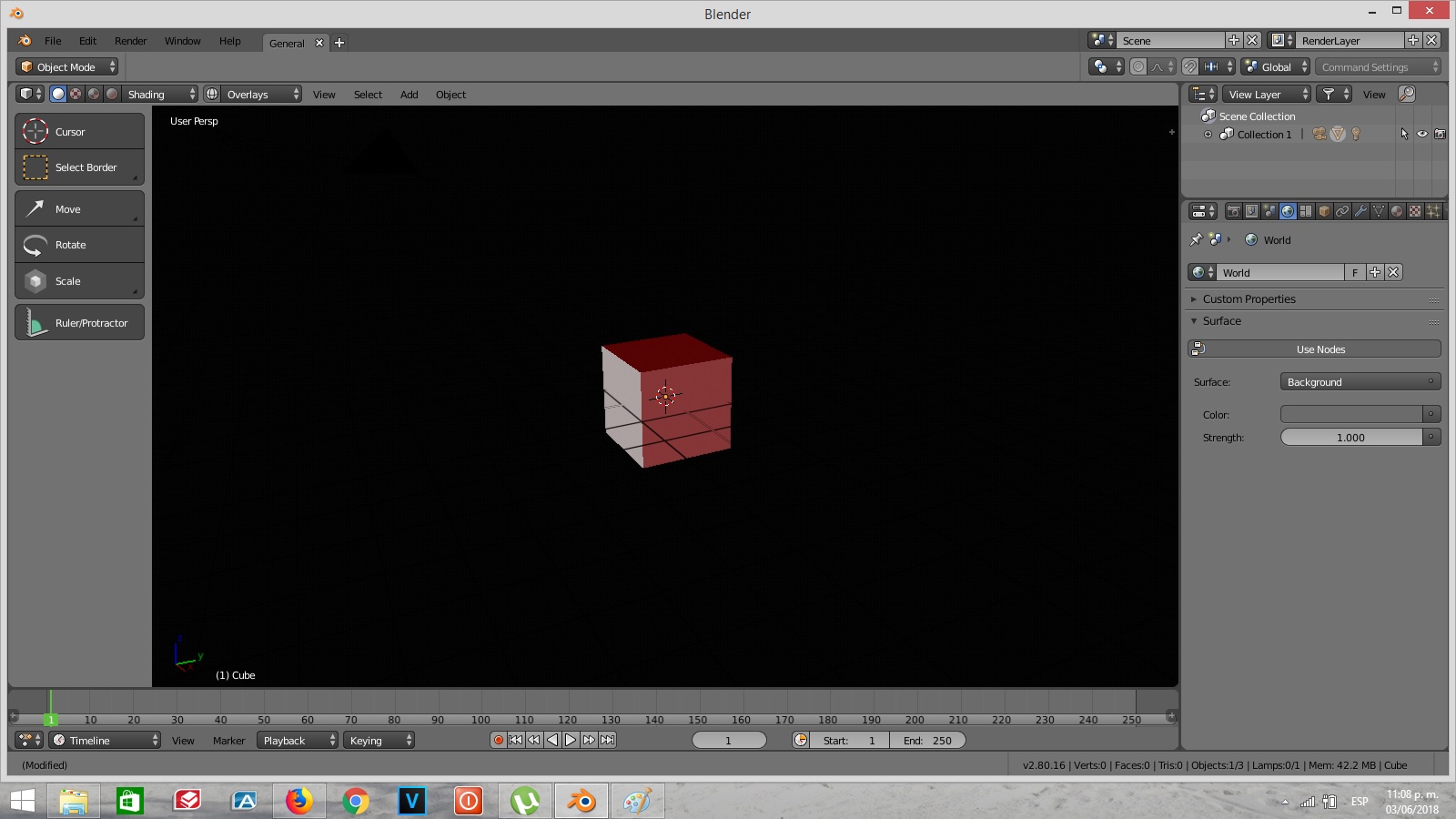The width and height of the screenshot is (1456, 819).
Task: Open the Render Layer properties tab
Action: (1251, 211)
